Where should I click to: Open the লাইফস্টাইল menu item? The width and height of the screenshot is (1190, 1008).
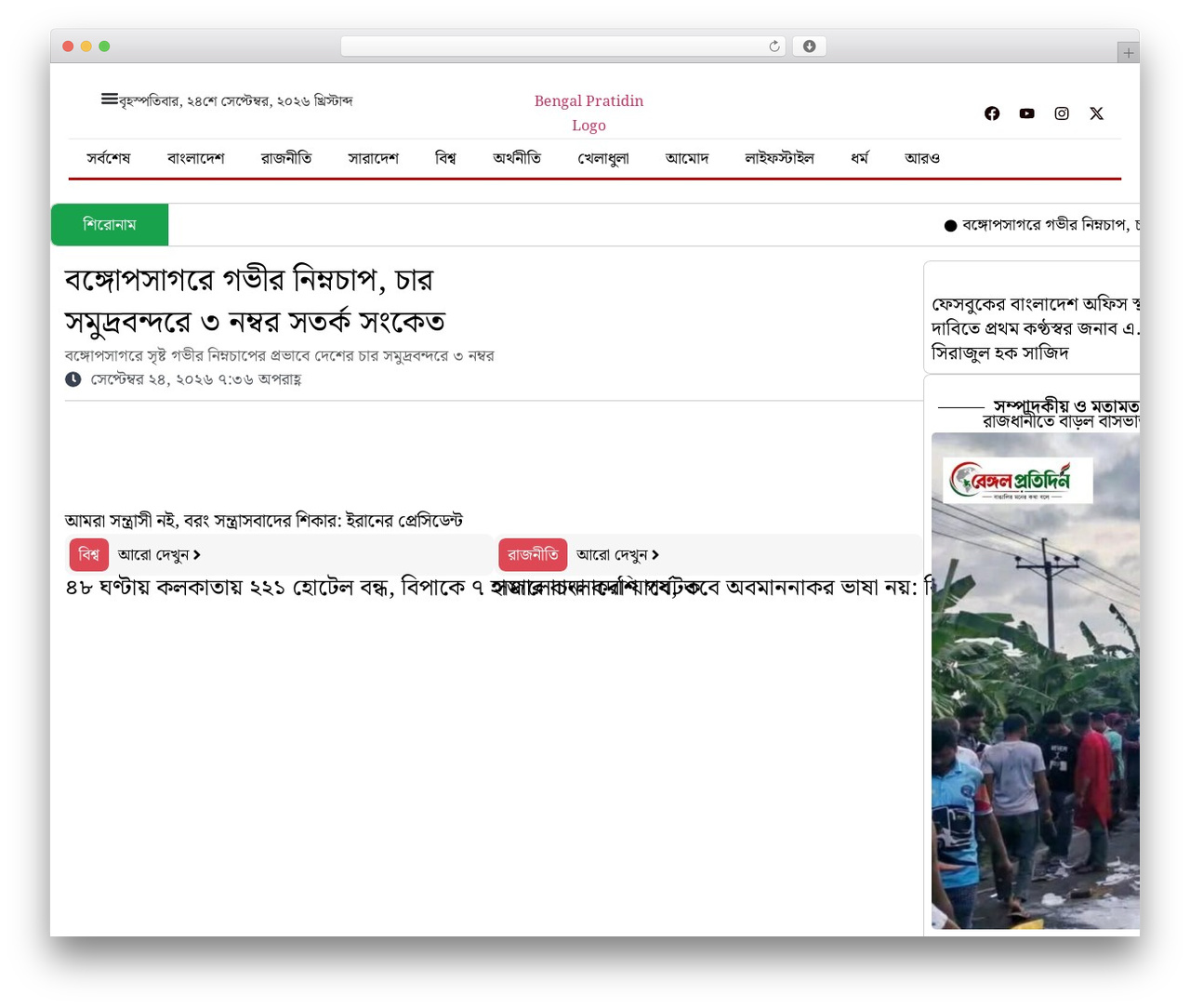(779, 158)
